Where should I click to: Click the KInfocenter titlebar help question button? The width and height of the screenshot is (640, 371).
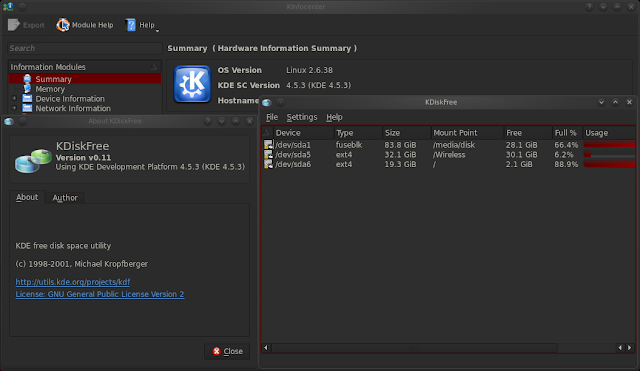tap(589, 7)
